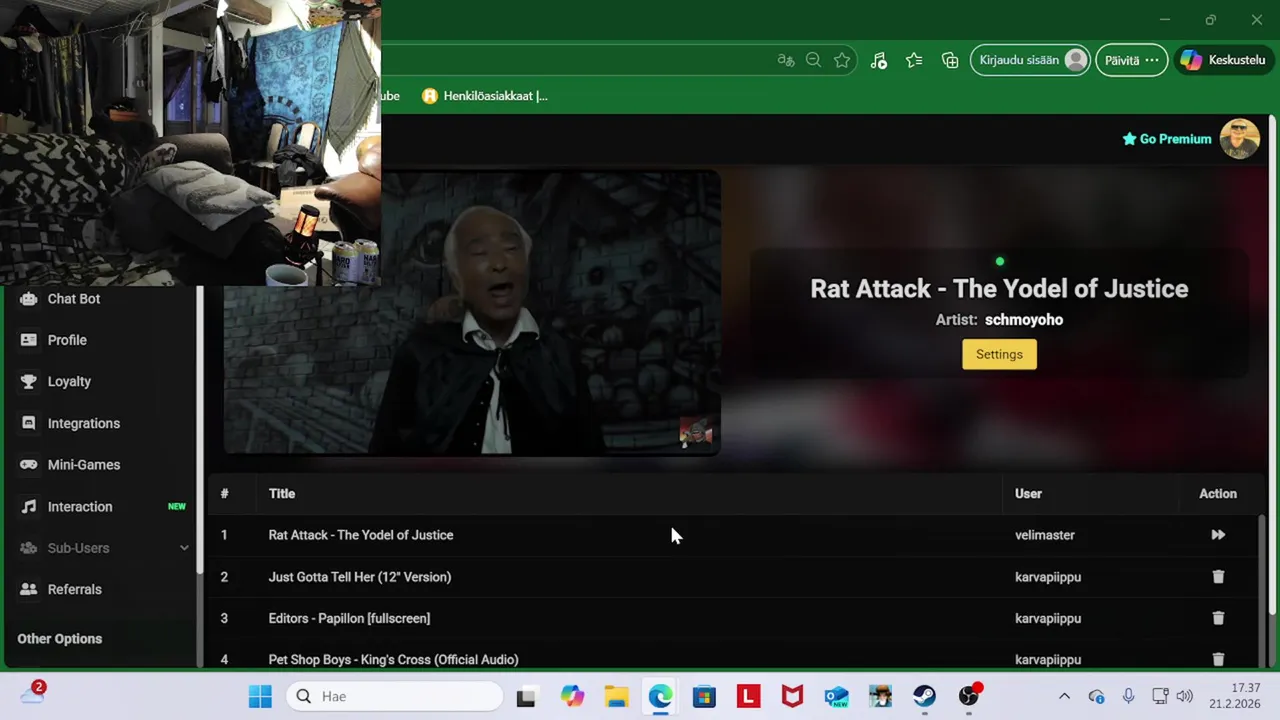Click the Interaction music note icon
The image size is (1280, 720).
[x=28, y=506]
